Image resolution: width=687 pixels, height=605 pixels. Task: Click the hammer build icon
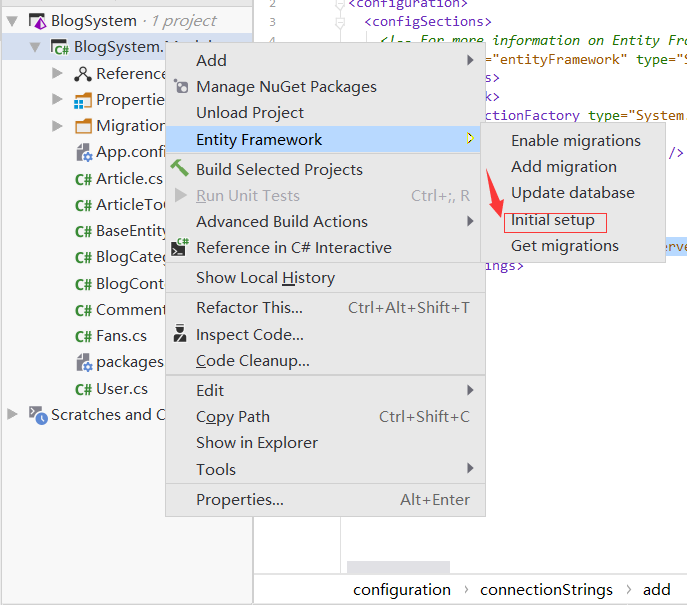(180, 168)
